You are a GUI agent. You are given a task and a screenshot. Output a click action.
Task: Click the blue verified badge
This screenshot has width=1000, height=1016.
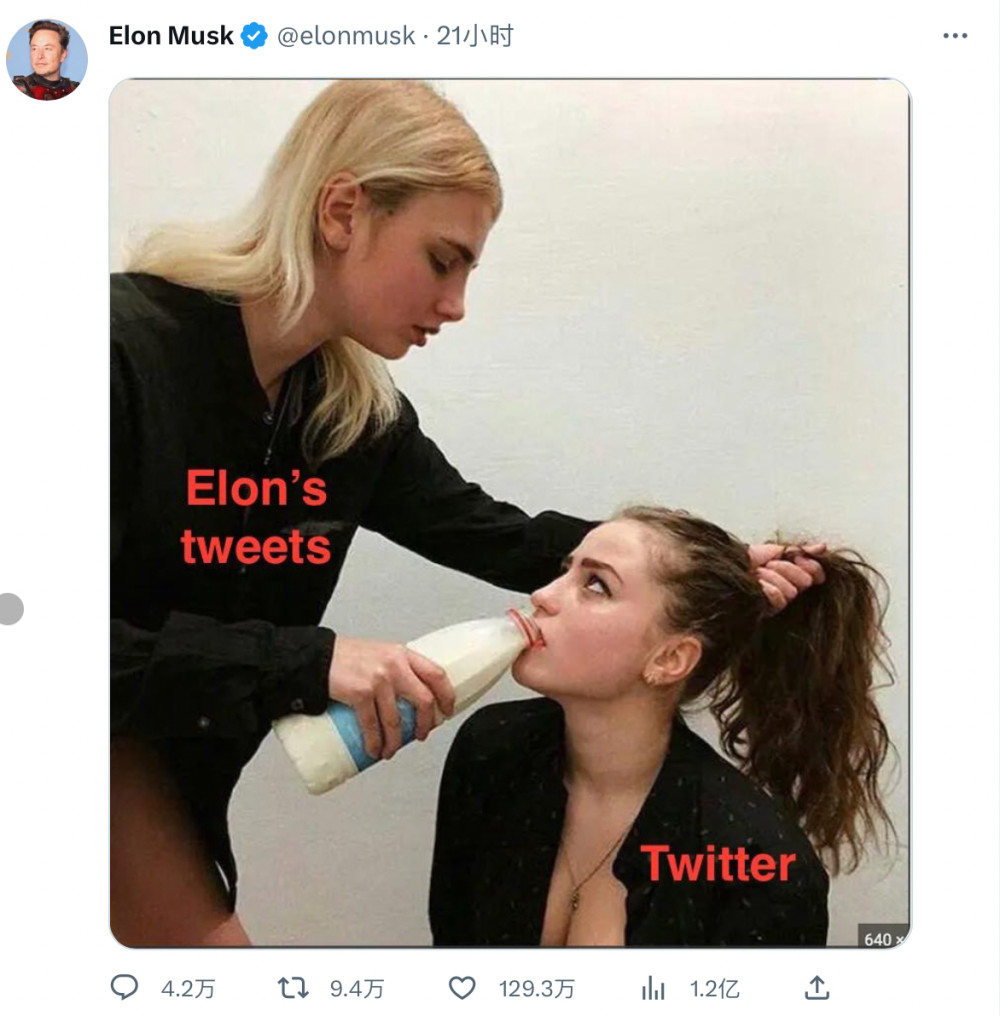(253, 36)
